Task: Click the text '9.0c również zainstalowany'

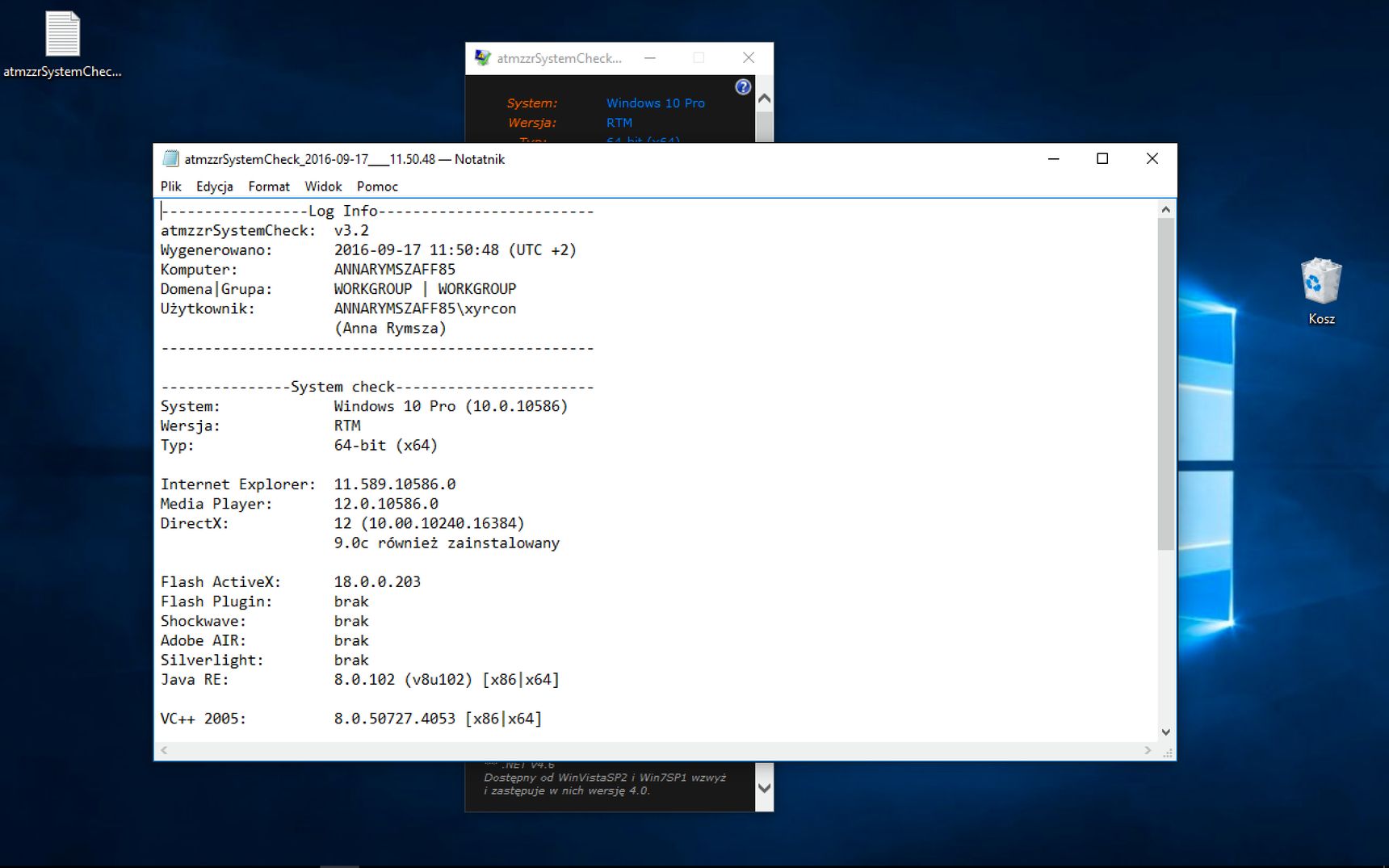Action: [x=447, y=543]
